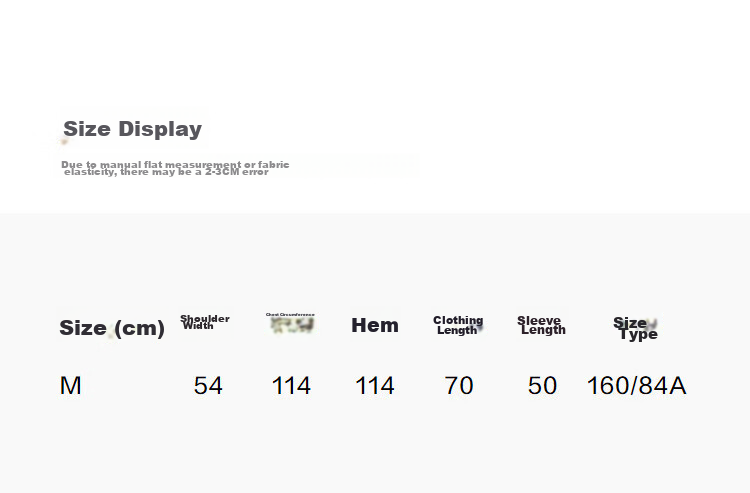750x493 pixels.
Task: Click the sleeve length value 50
Action: point(542,385)
